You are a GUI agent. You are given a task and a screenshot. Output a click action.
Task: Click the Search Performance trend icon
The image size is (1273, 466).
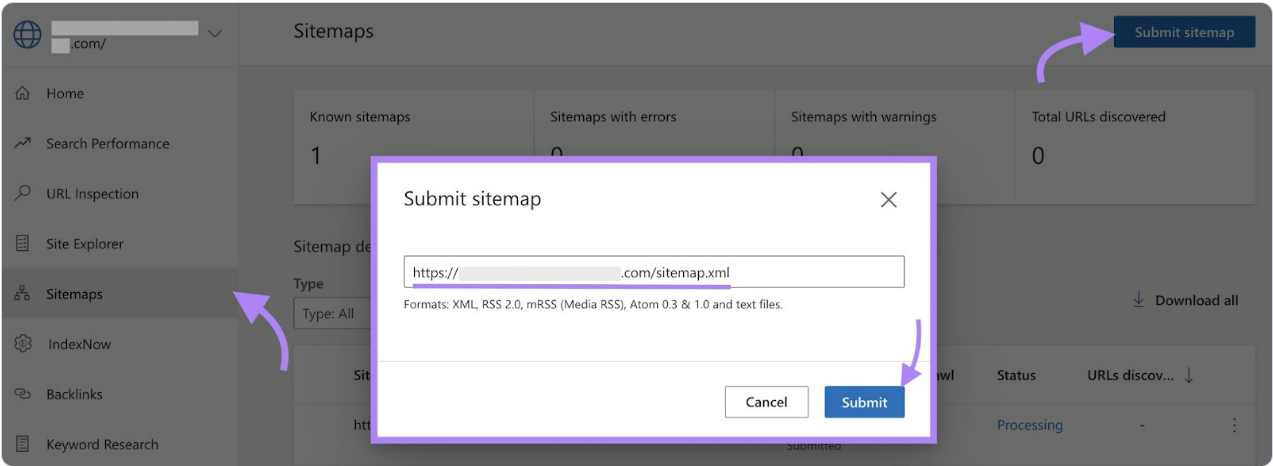[x=22, y=144]
